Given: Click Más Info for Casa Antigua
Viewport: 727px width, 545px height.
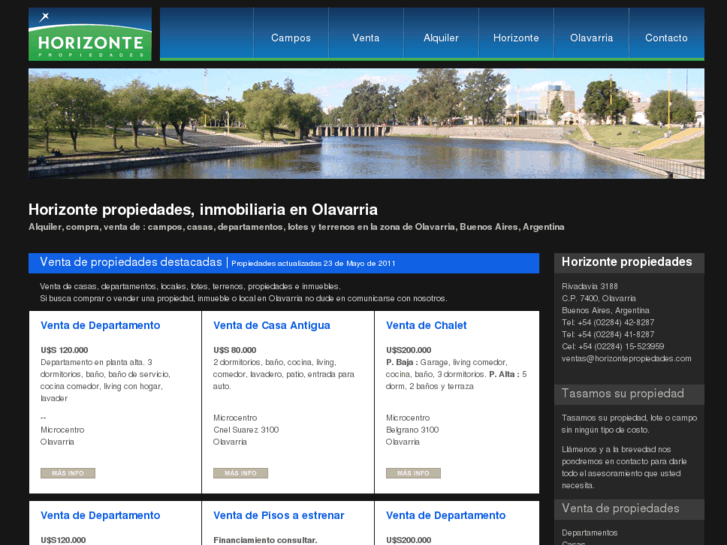Looking at the screenshot, I should [x=241, y=473].
